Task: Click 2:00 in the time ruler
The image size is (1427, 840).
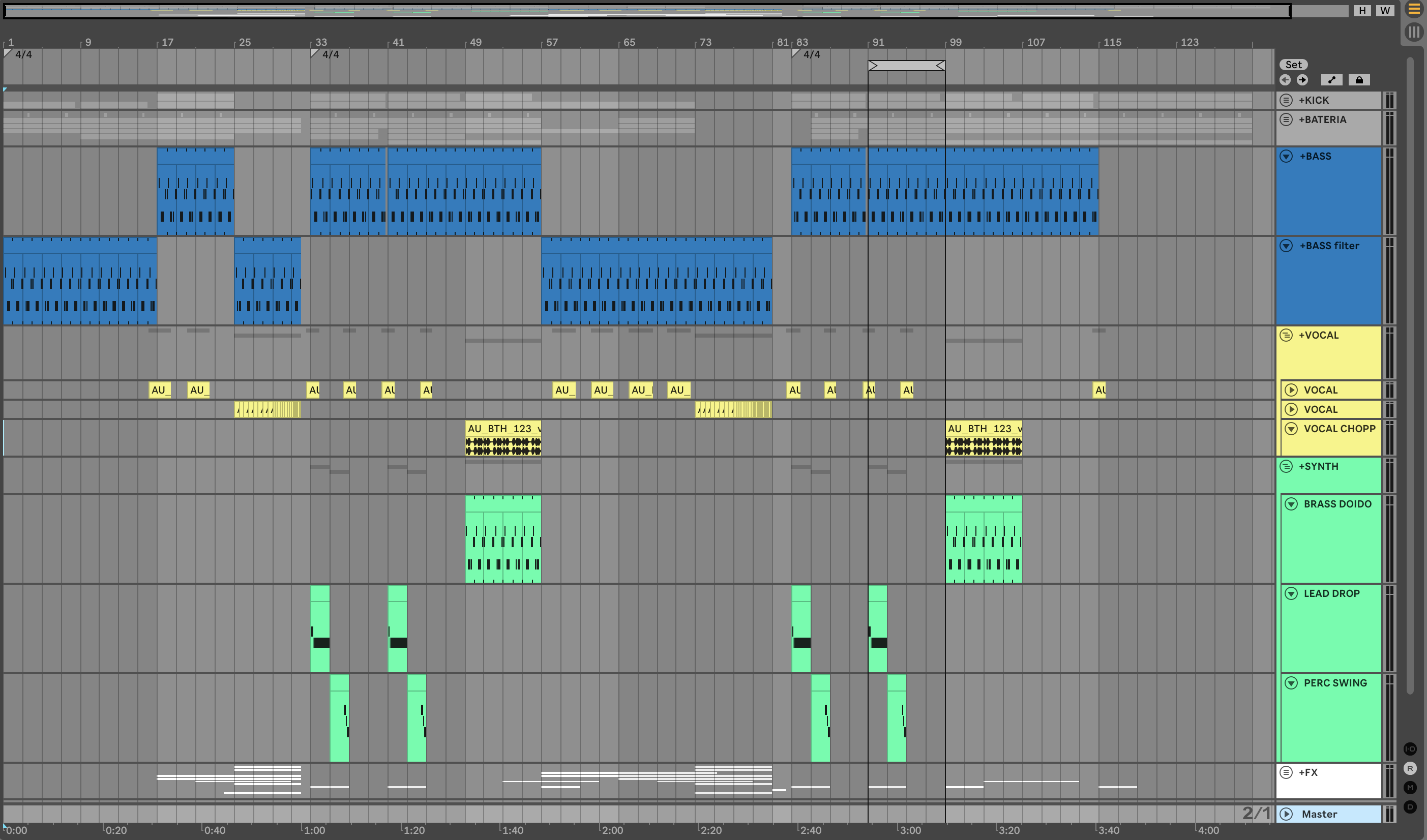Action: [x=612, y=830]
